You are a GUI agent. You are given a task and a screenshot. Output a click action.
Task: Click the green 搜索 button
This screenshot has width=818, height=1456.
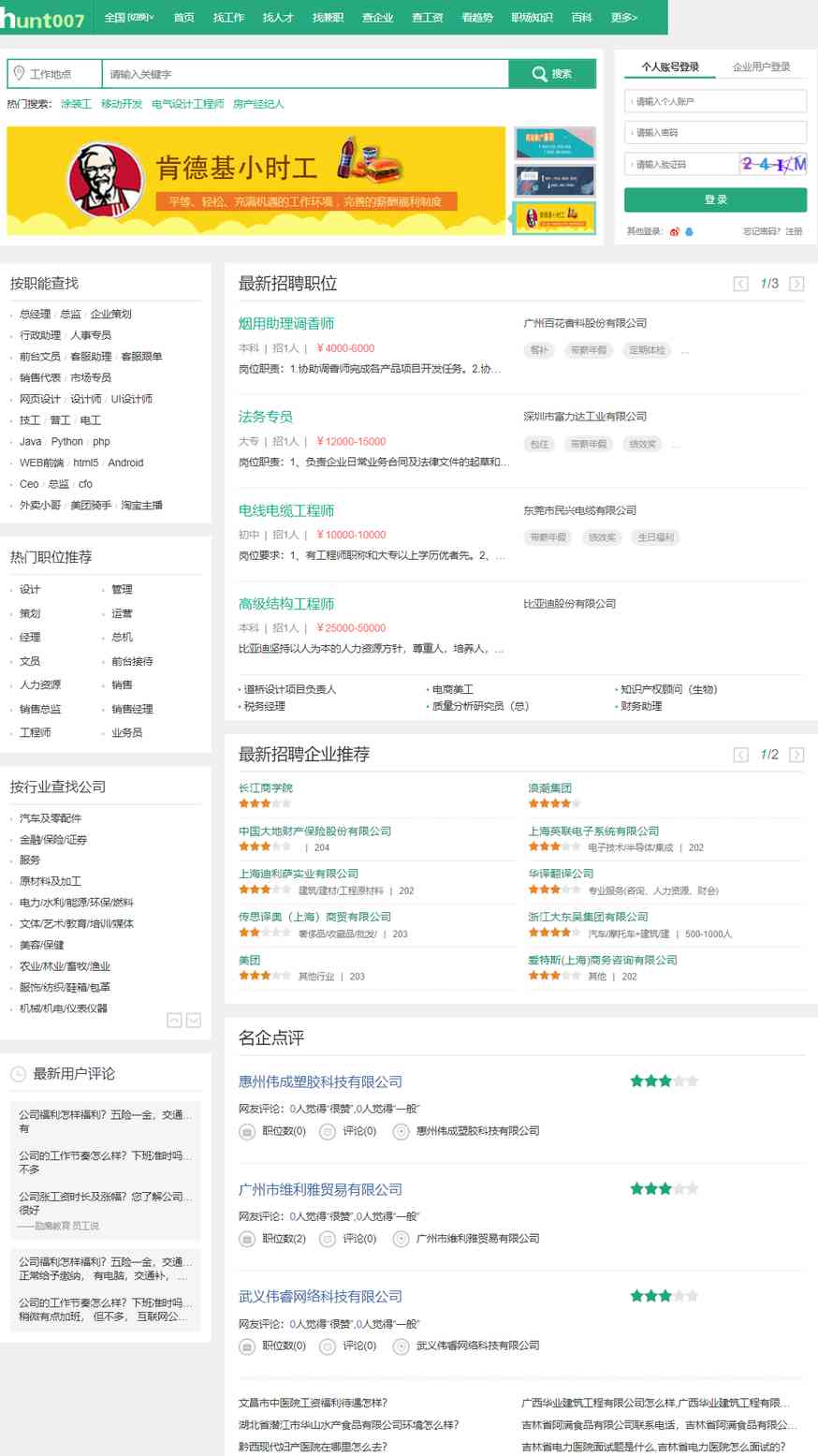552,74
